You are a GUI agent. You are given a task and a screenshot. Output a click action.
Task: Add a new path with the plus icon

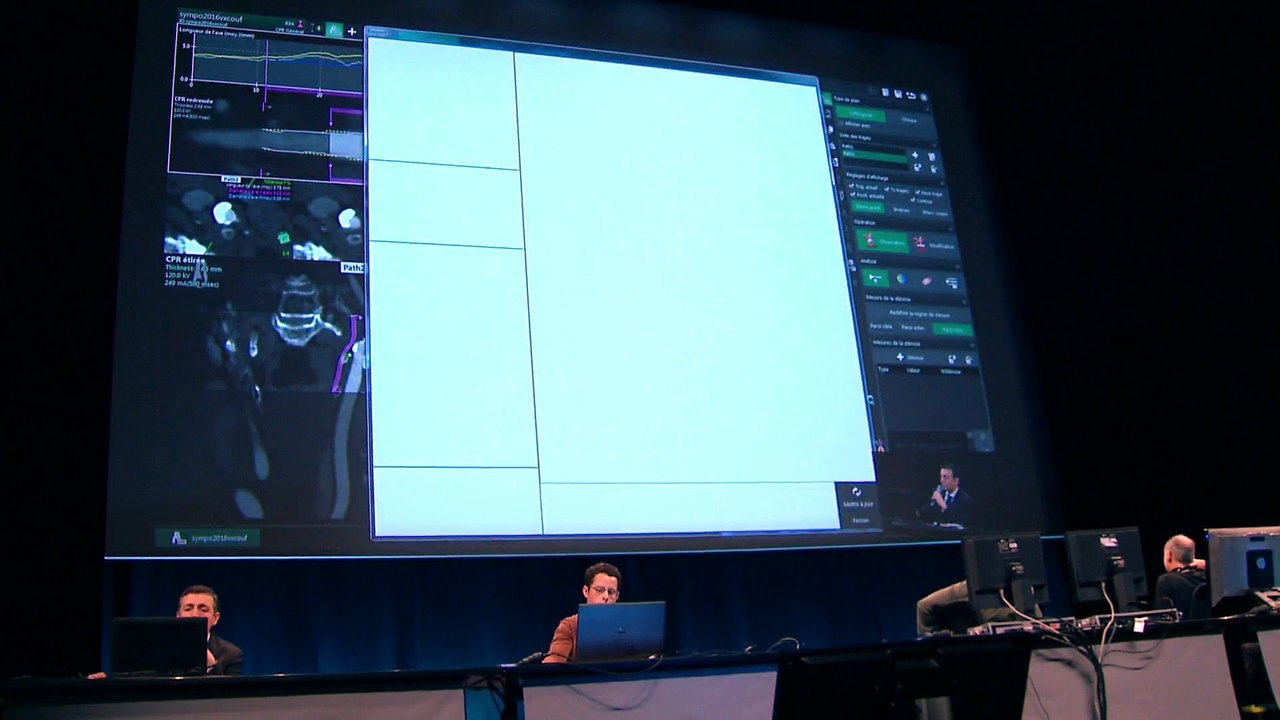tap(915, 155)
